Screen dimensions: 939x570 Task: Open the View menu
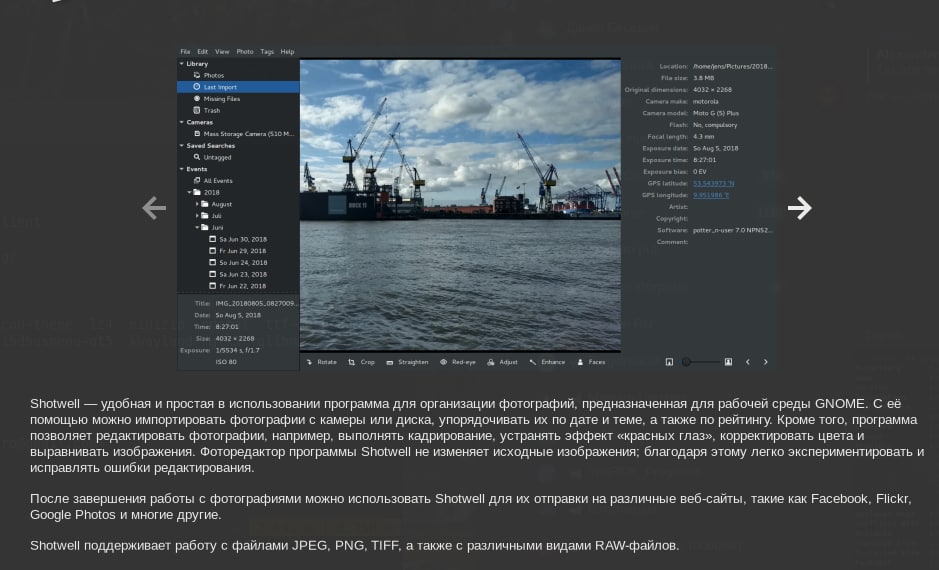(x=222, y=51)
